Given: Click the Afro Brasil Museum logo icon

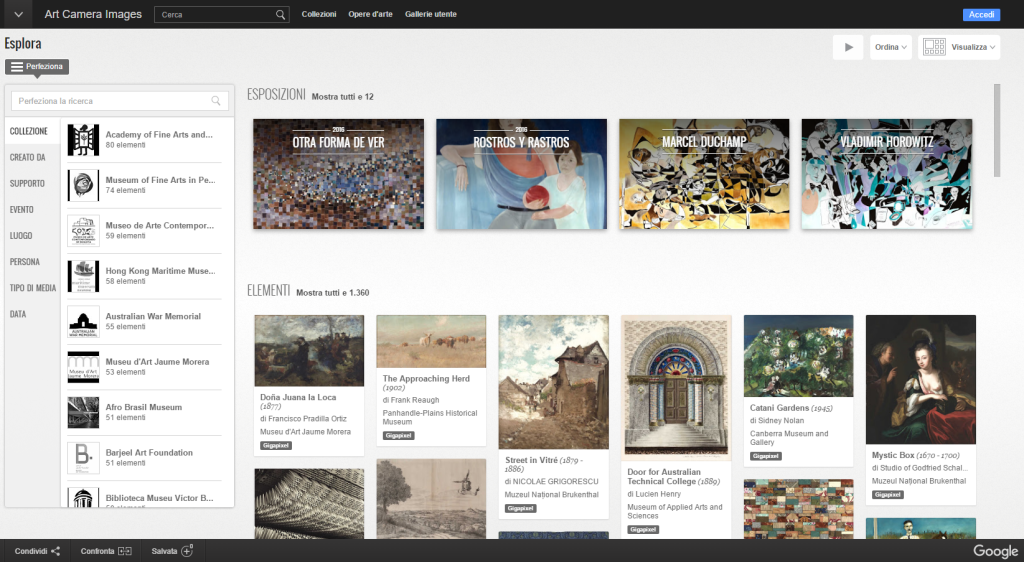Looking at the screenshot, I should [83, 413].
